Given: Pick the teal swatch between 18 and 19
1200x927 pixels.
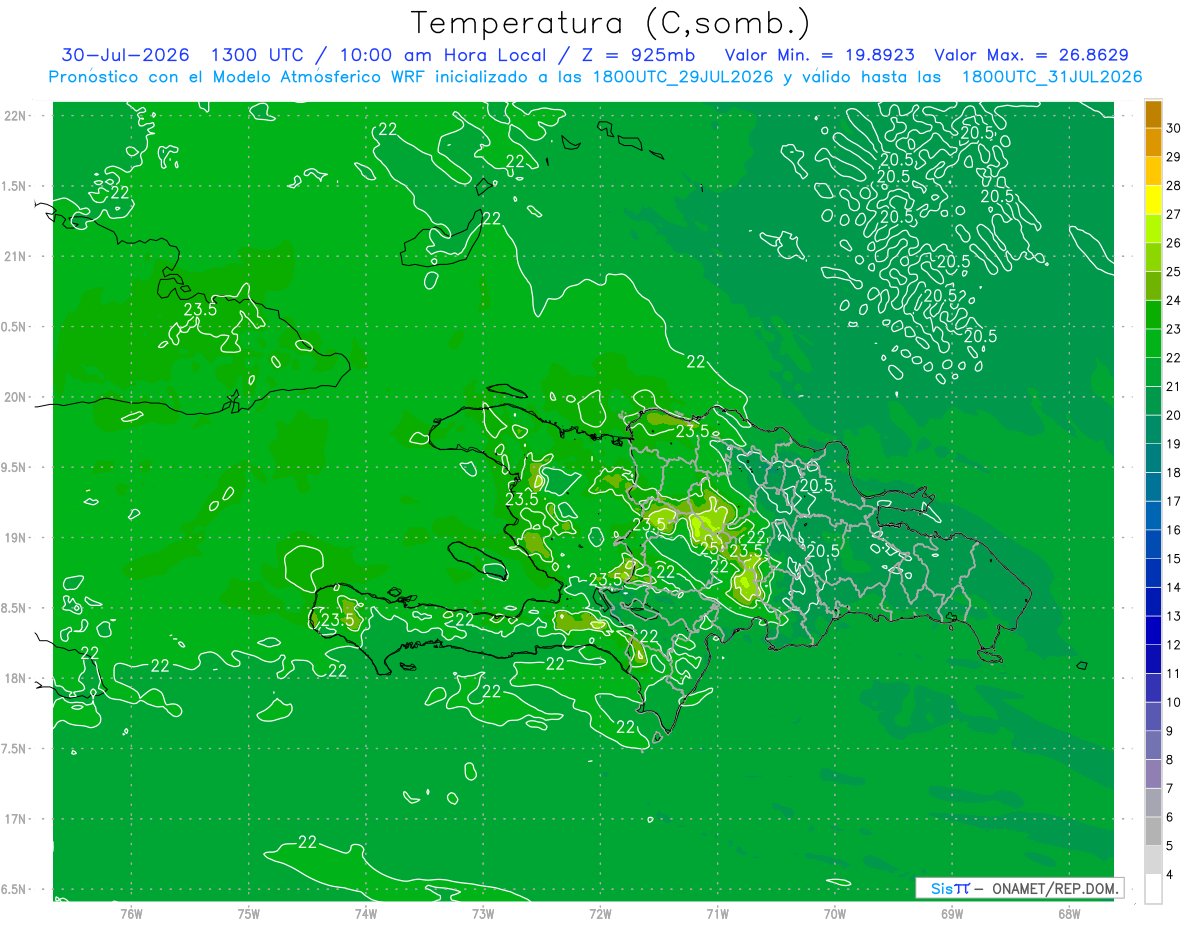Looking at the screenshot, I should click(x=1153, y=459).
